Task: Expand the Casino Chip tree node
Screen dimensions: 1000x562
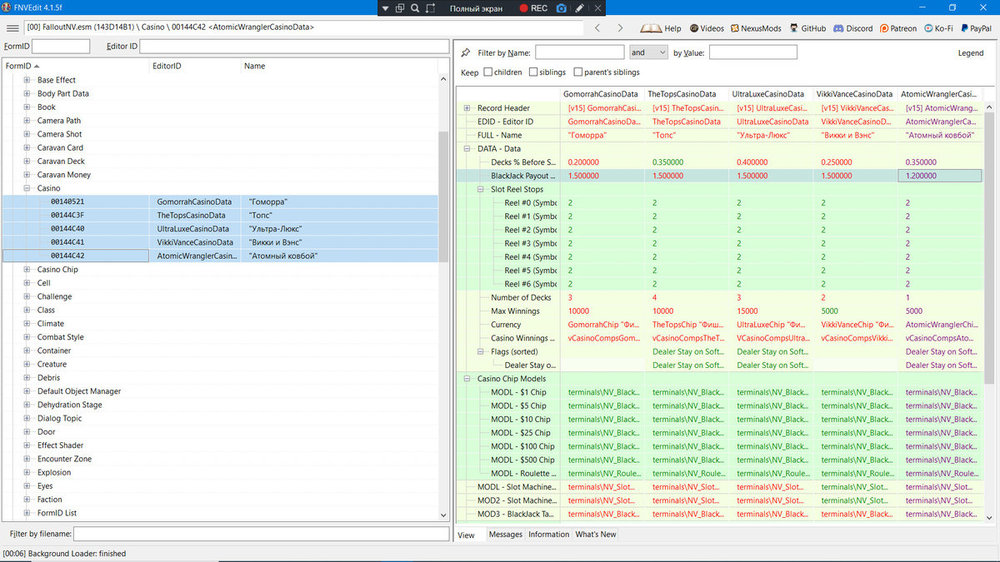Action: tap(27, 269)
